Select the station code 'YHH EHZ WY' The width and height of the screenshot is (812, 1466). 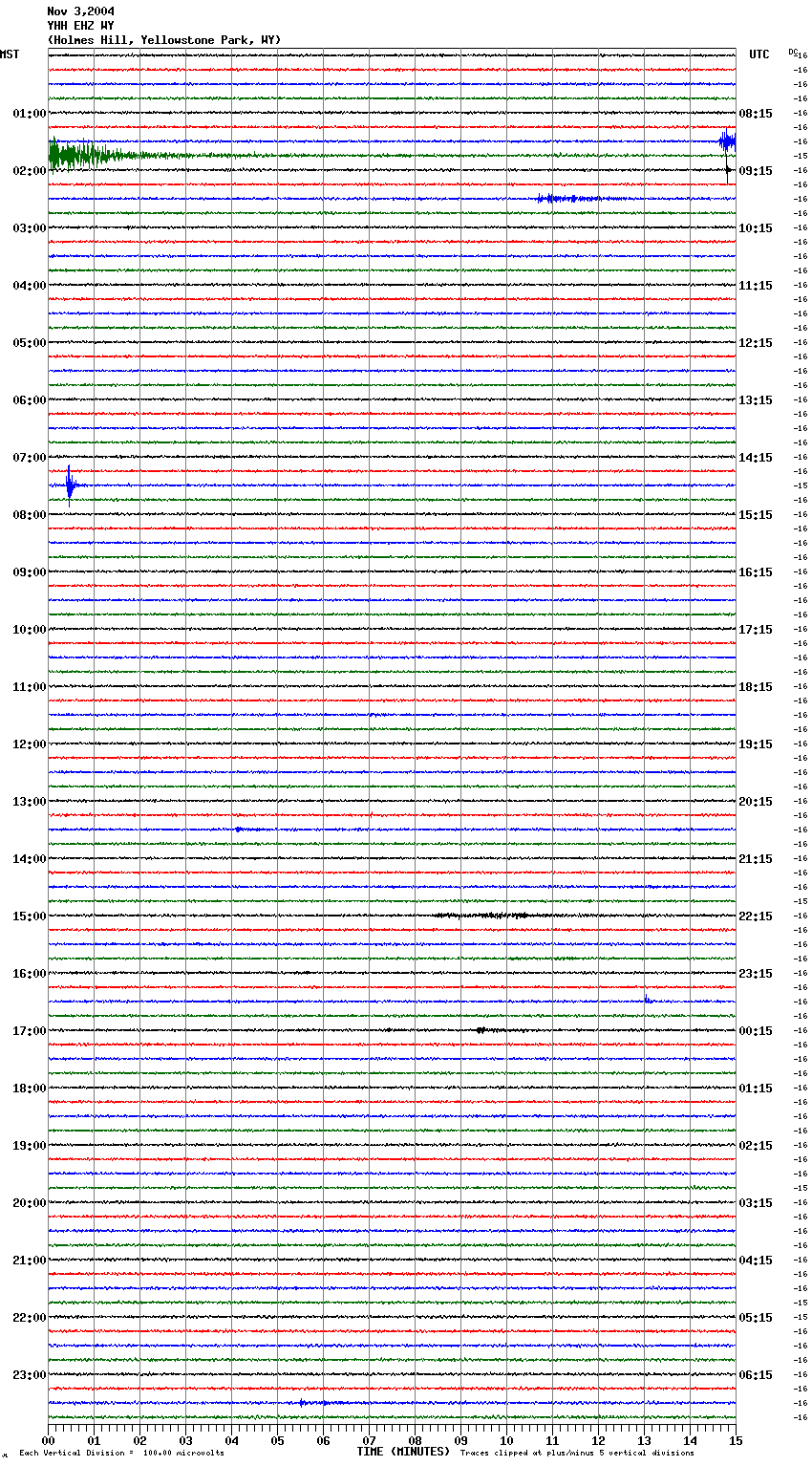[81, 26]
